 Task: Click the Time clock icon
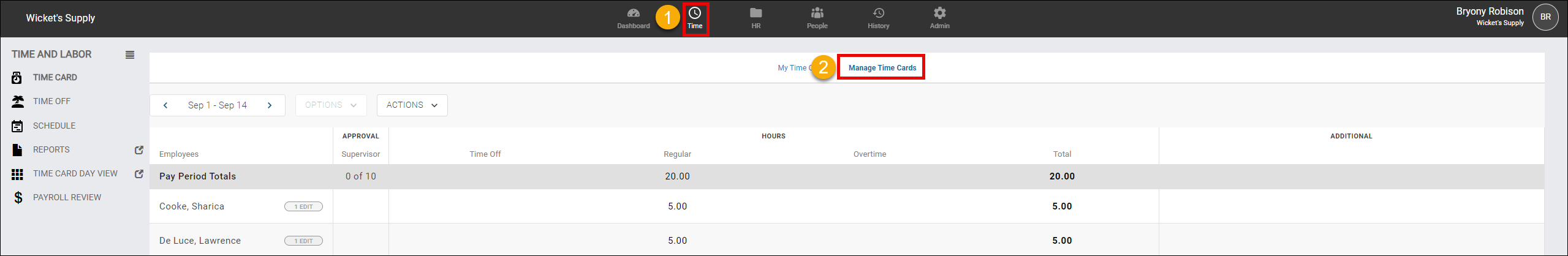[x=694, y=13]
